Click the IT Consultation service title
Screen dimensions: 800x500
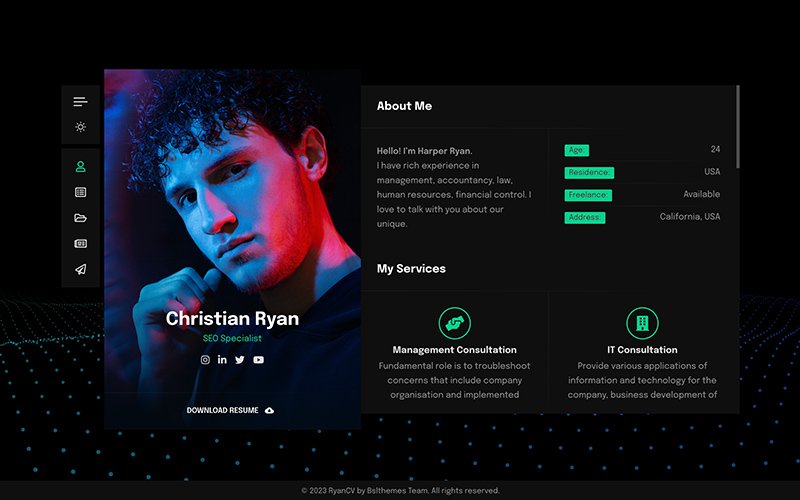click(x=642, y=350)
